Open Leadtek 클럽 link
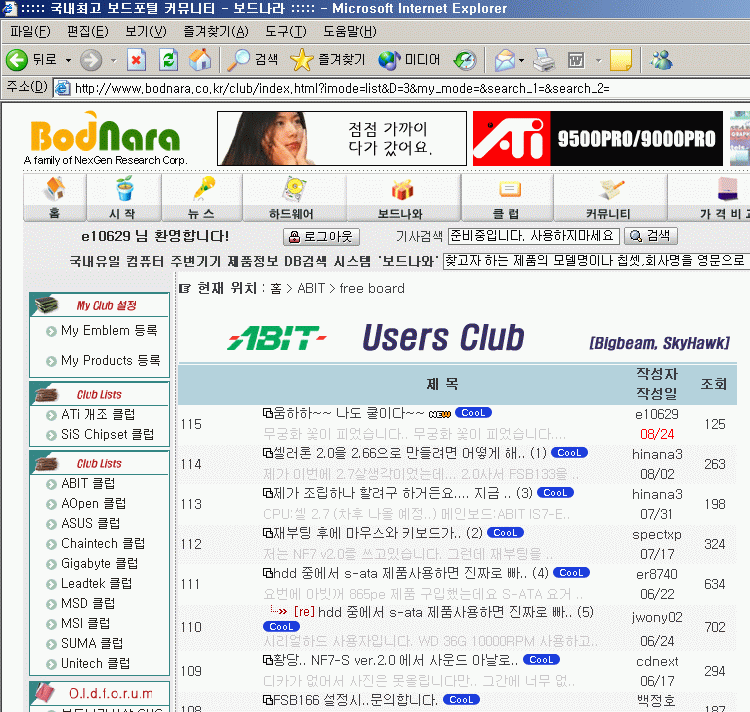Screen dimensions: 750x712 (x=96, y=584)
